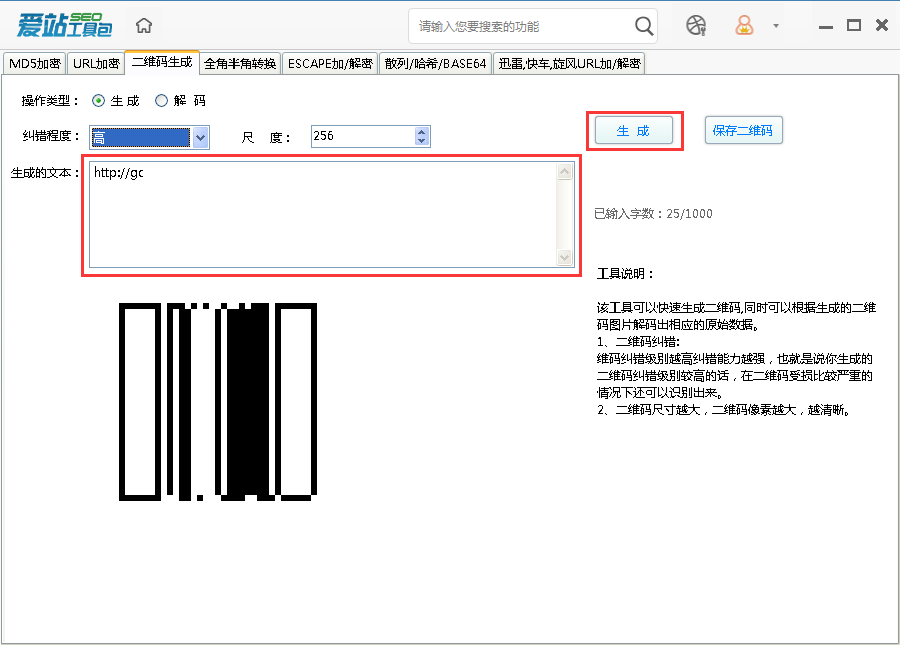
Task: Click the 保存二维码 save button
Action: (743, 130)
